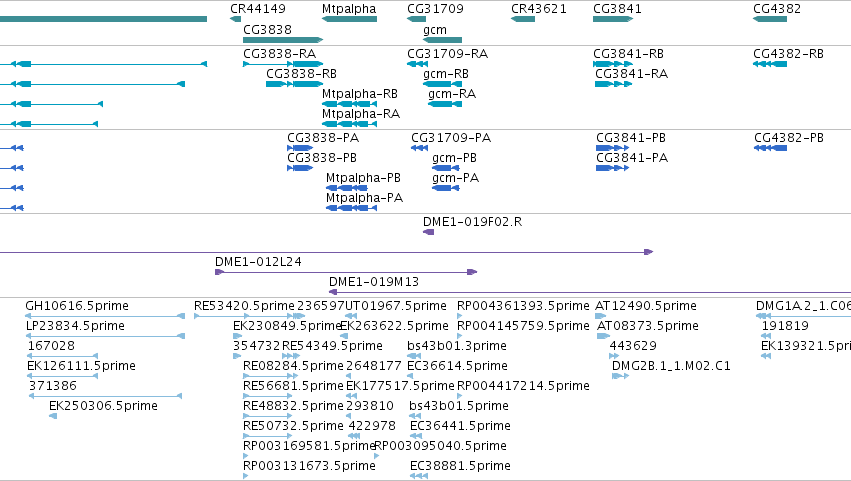Image resolution: width=851 pixels, height=481 pixels.
Task: Select the CR43621 gene label
Action: point(538,9)
